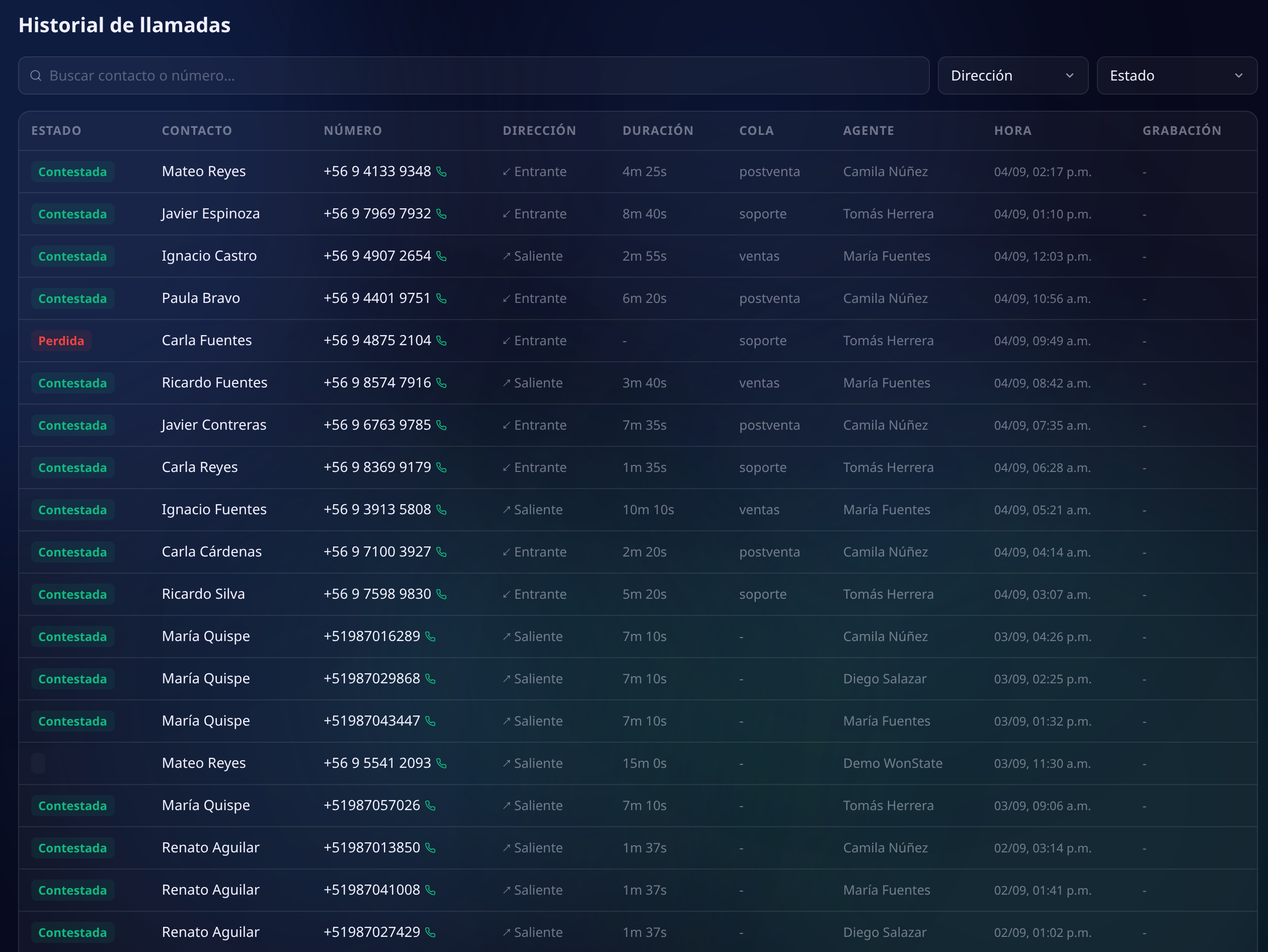Dial Paula Bravo using the phone icon
1268x952 pixels.
click(441, 298)
